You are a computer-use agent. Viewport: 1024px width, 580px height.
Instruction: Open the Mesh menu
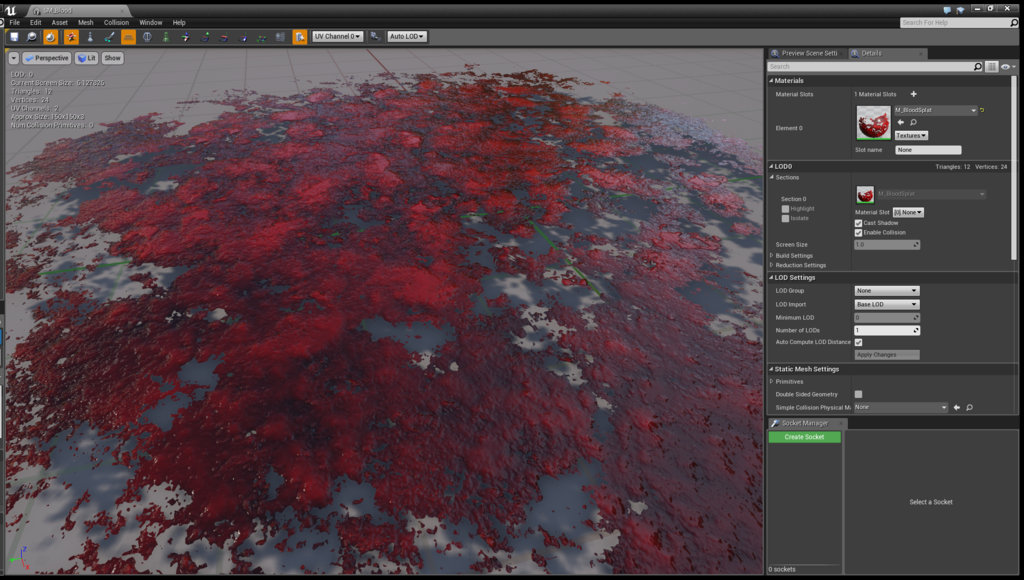click(x=86, y=22)
